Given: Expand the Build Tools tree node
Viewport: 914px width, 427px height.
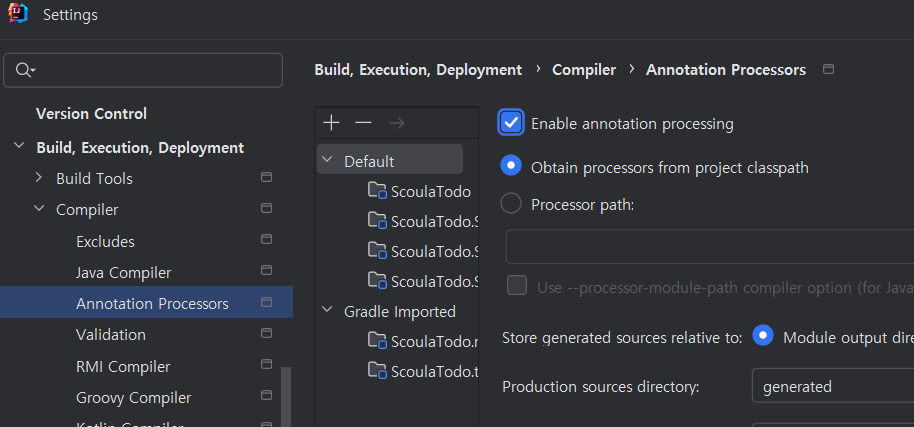Looking at the screenshot, I should (39, 178).
